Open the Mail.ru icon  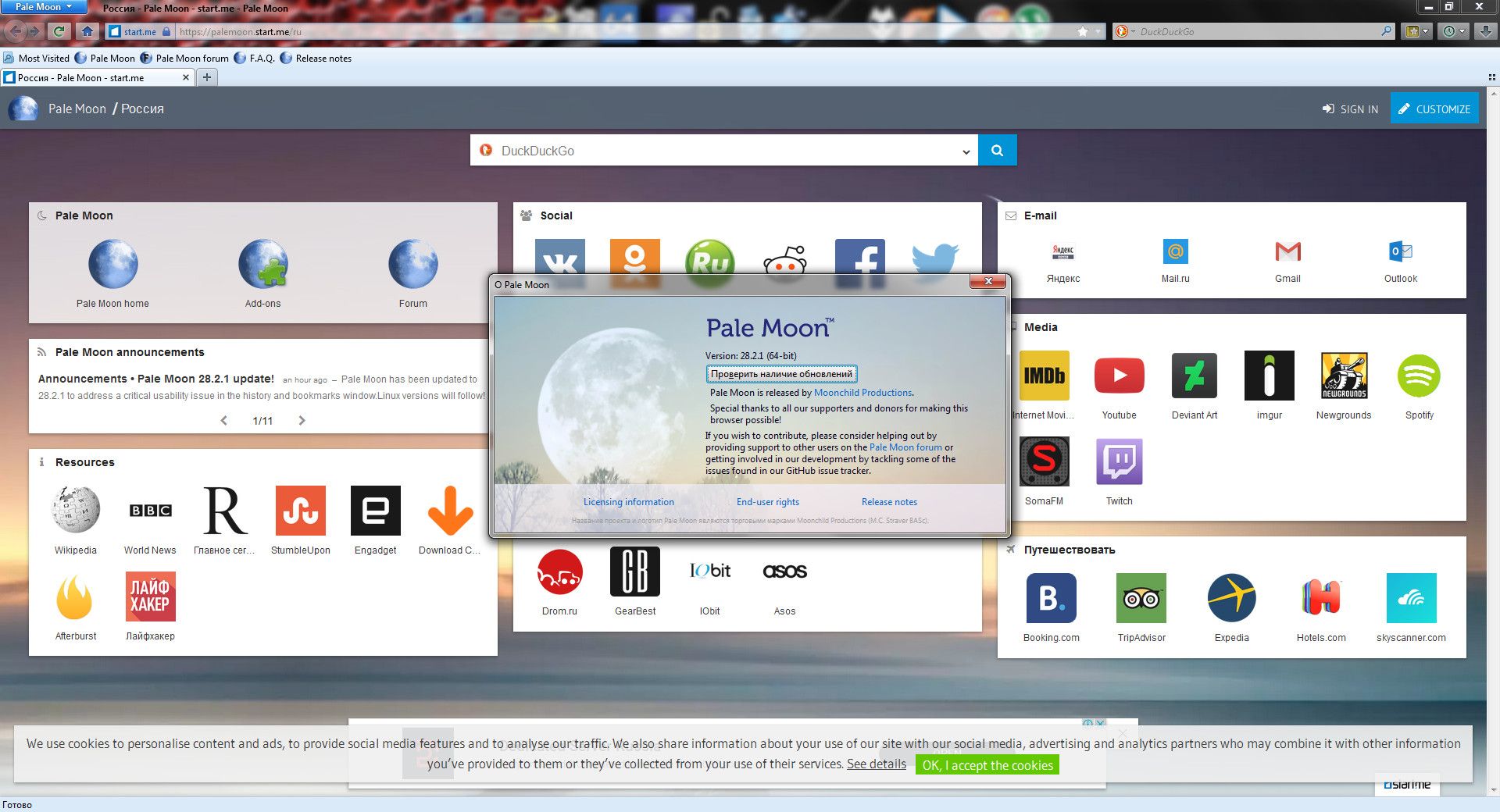[1175, 251]
